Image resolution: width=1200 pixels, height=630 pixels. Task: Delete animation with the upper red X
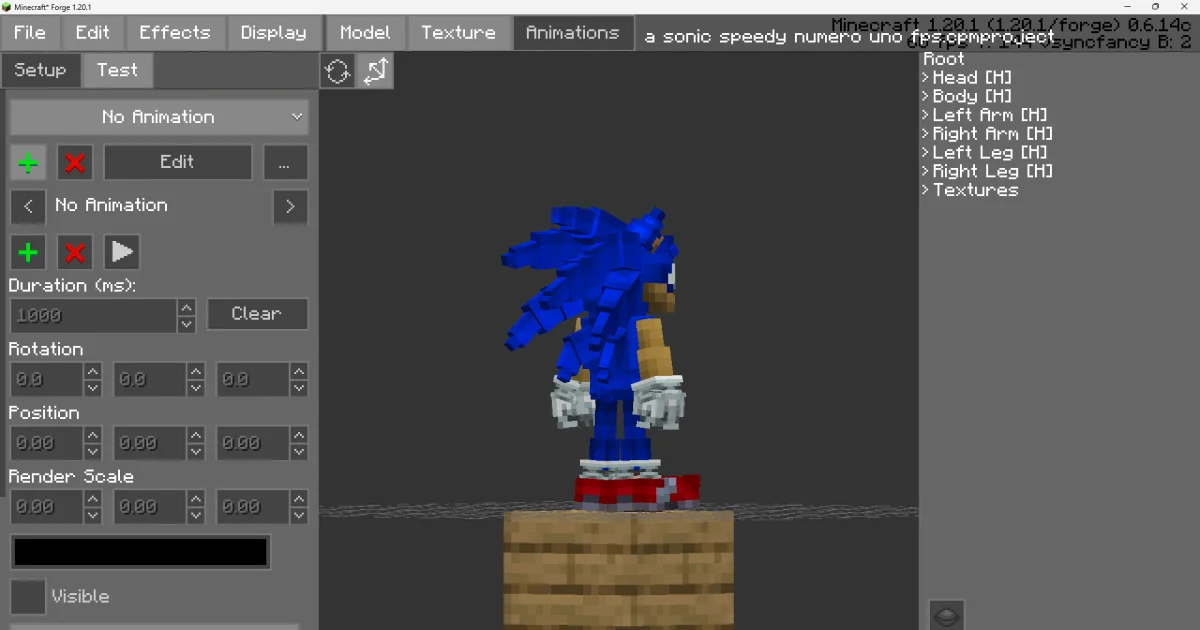pos(75,162)
